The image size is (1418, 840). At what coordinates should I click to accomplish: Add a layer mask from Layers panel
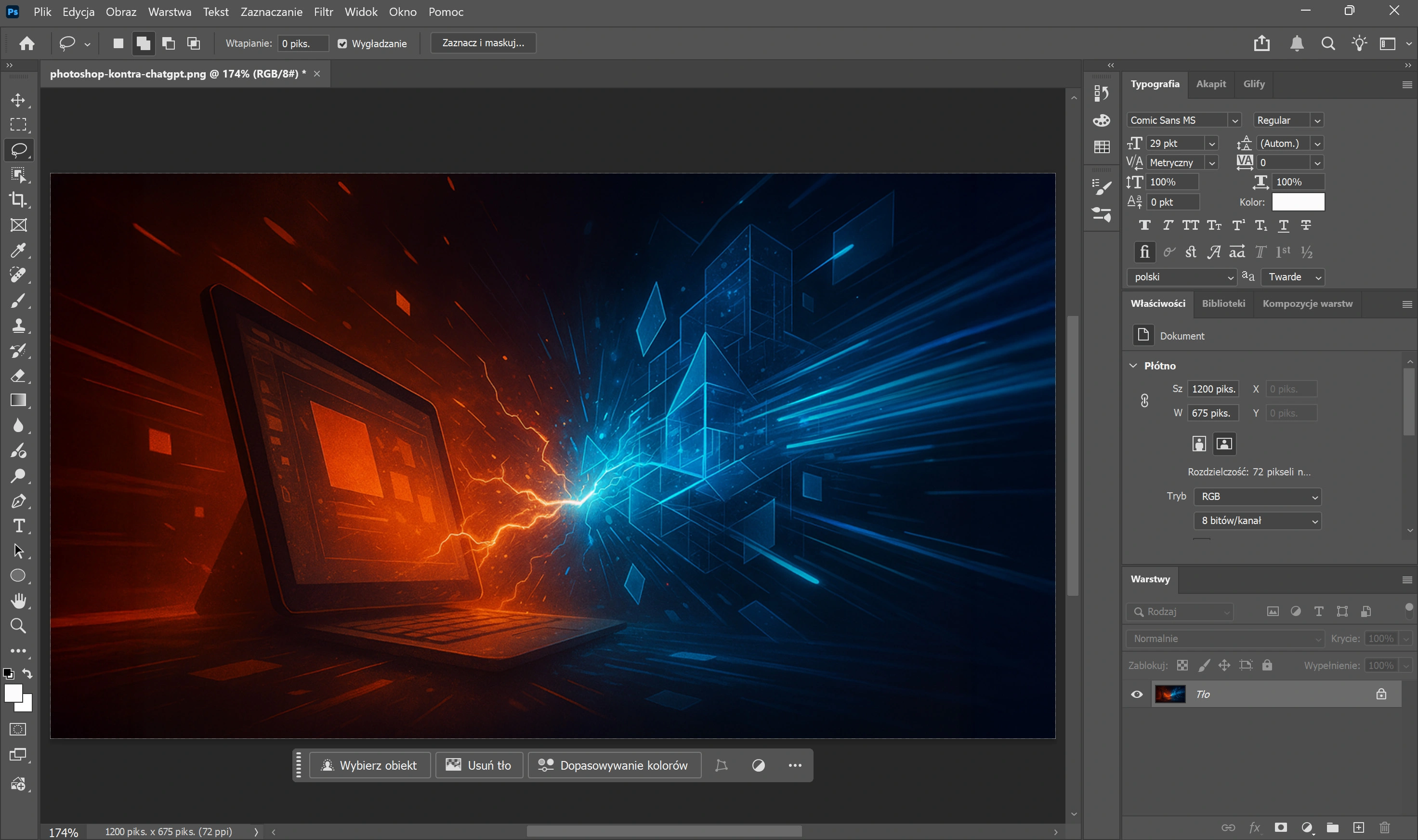(1280, 827)
